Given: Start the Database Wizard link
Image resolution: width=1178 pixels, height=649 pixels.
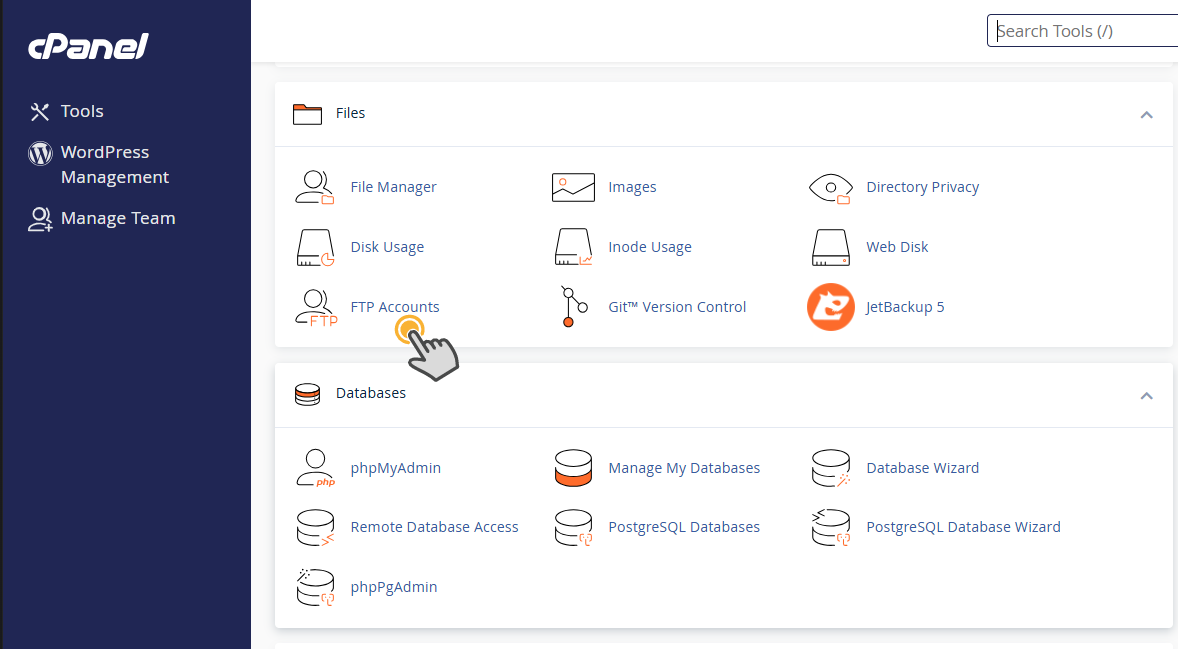Looking at the screenshot, I should pyautogui.click(x=923, y=468).
